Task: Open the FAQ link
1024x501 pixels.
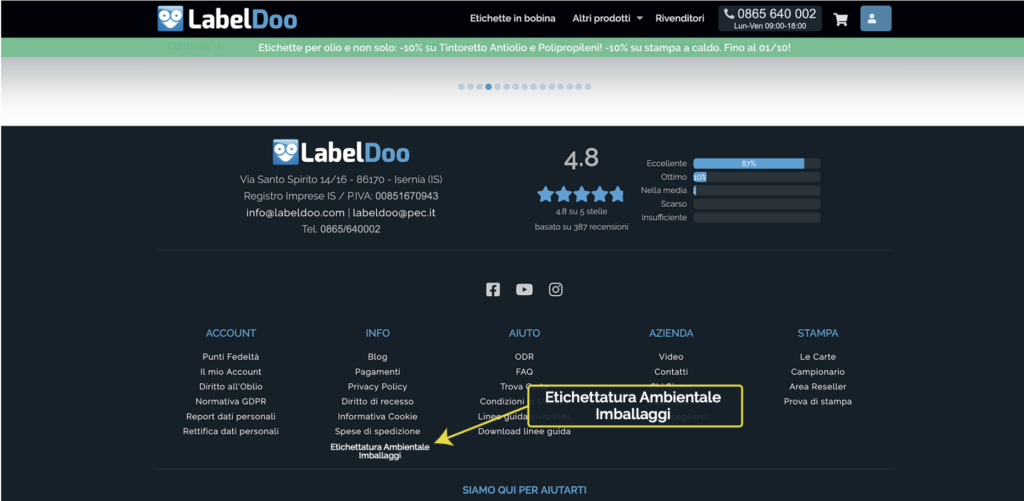Action: (x=524, y=372)
